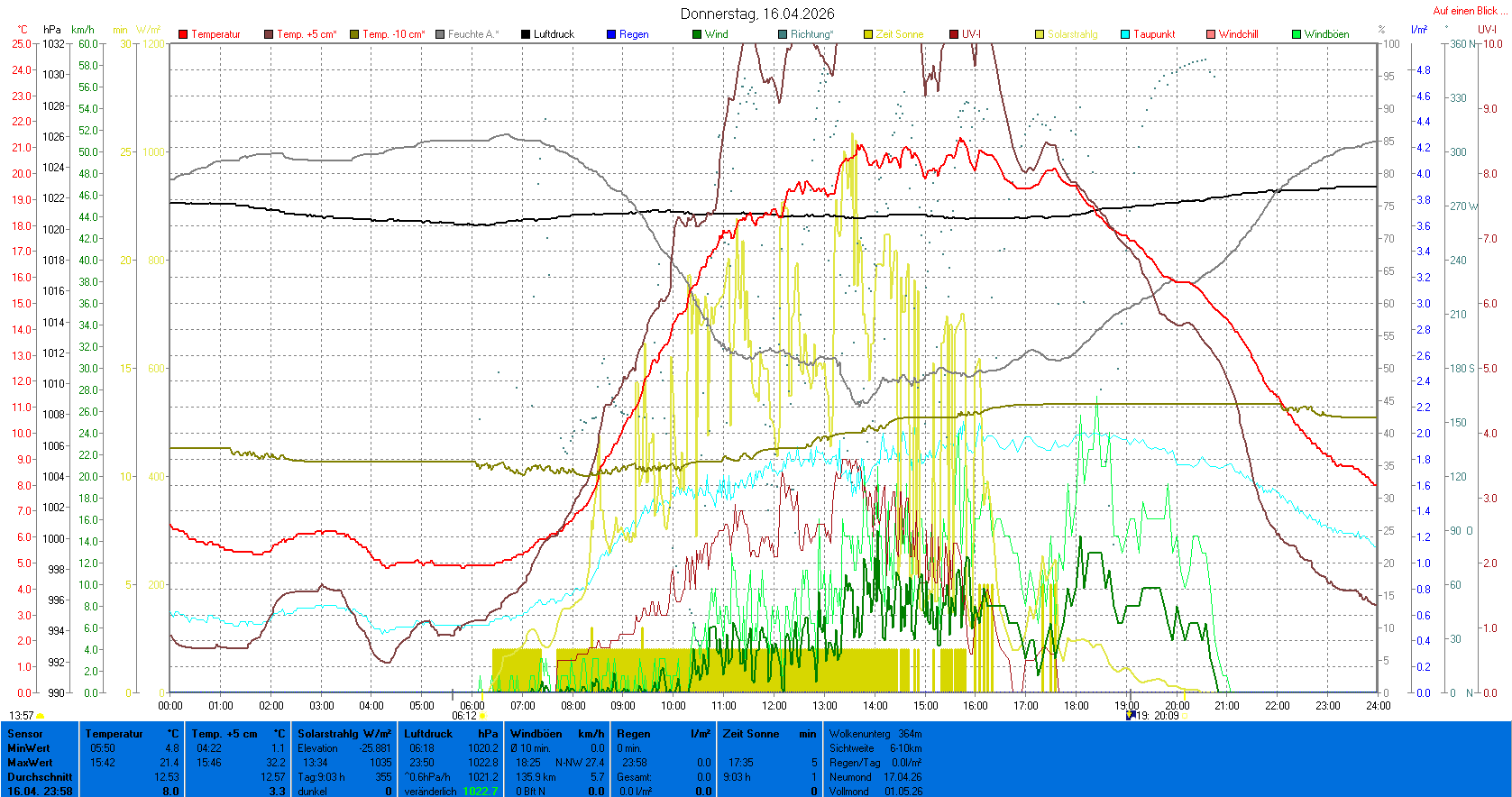Click the black Luftdruck legend marker

(x=526, y=34)
